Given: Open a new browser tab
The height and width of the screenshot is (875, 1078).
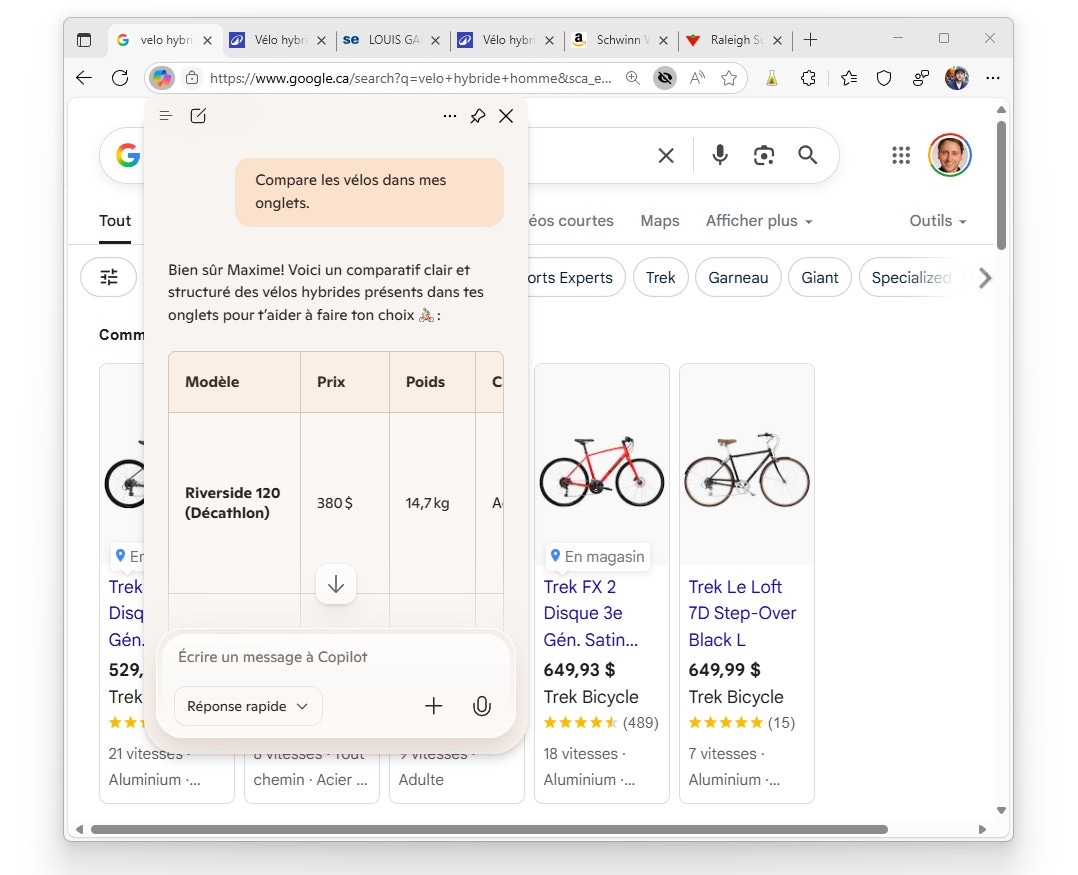Looking at the screenshot, I should 811,40.
